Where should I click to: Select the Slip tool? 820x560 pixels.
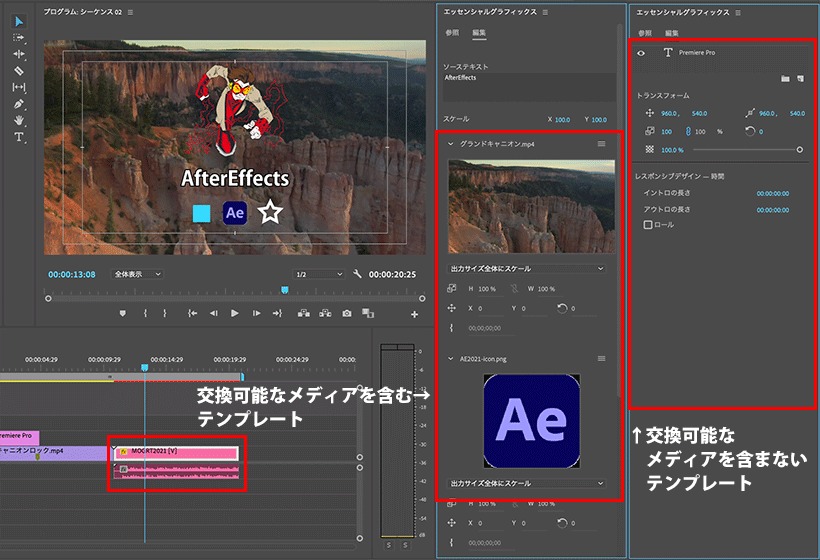[x=19, y=87]
